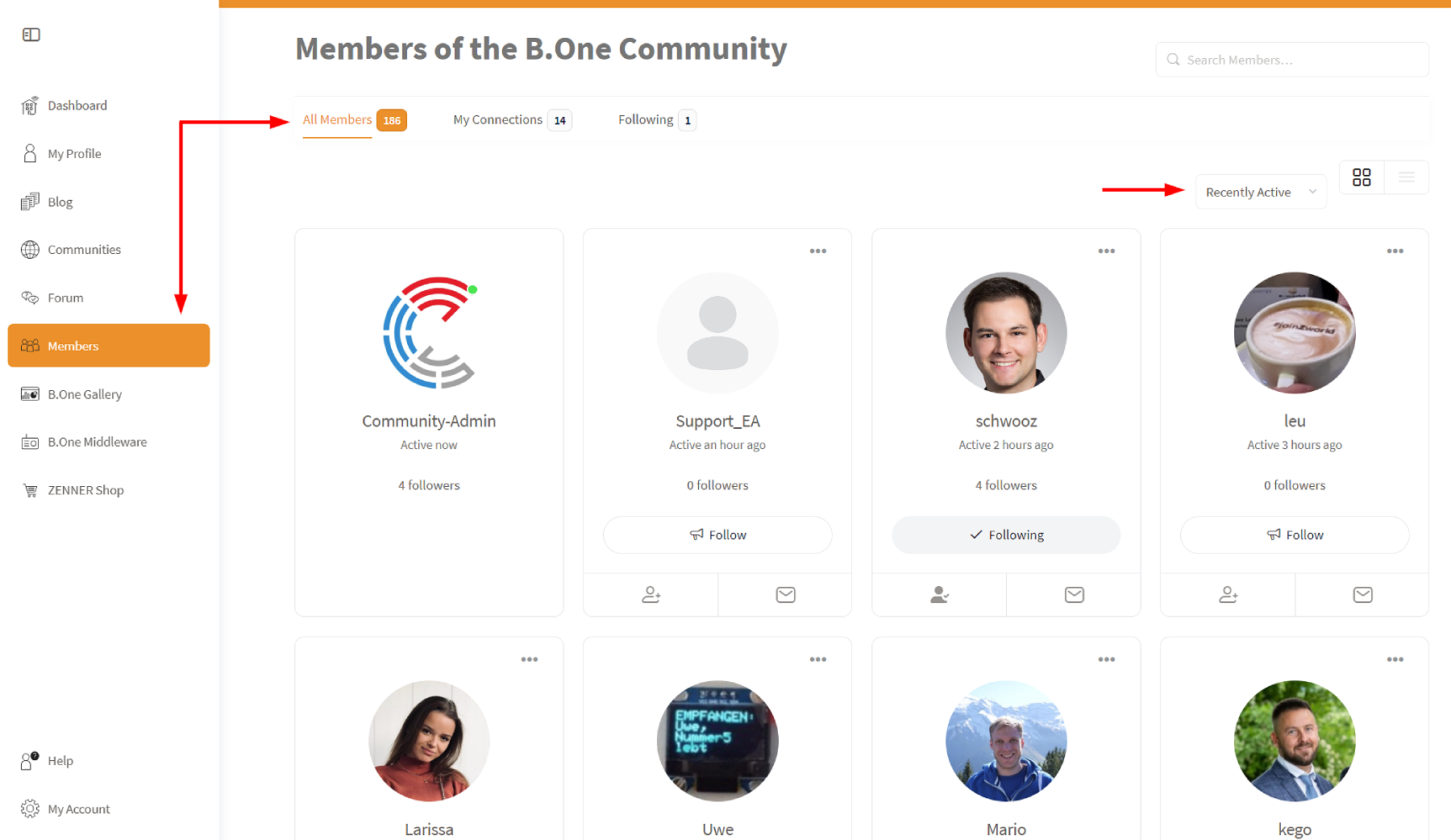Toggle the Following button for schwooz
Image resolution: width=1451 pixels, height=840 pixels.
click(1006, 534)
